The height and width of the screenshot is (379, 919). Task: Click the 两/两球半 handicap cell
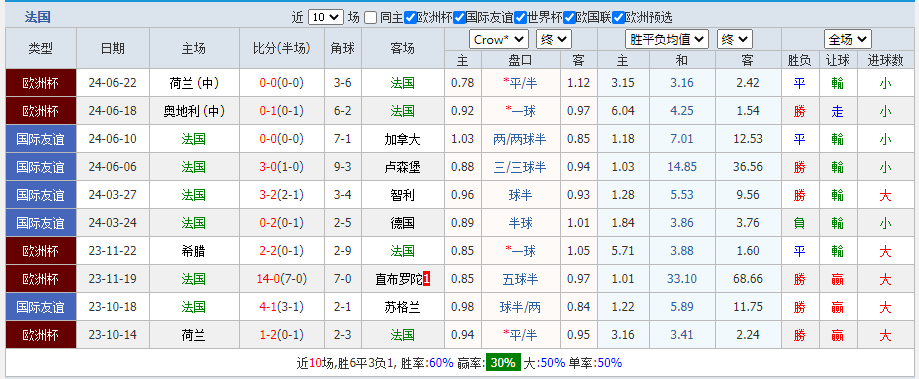(520, 139)
